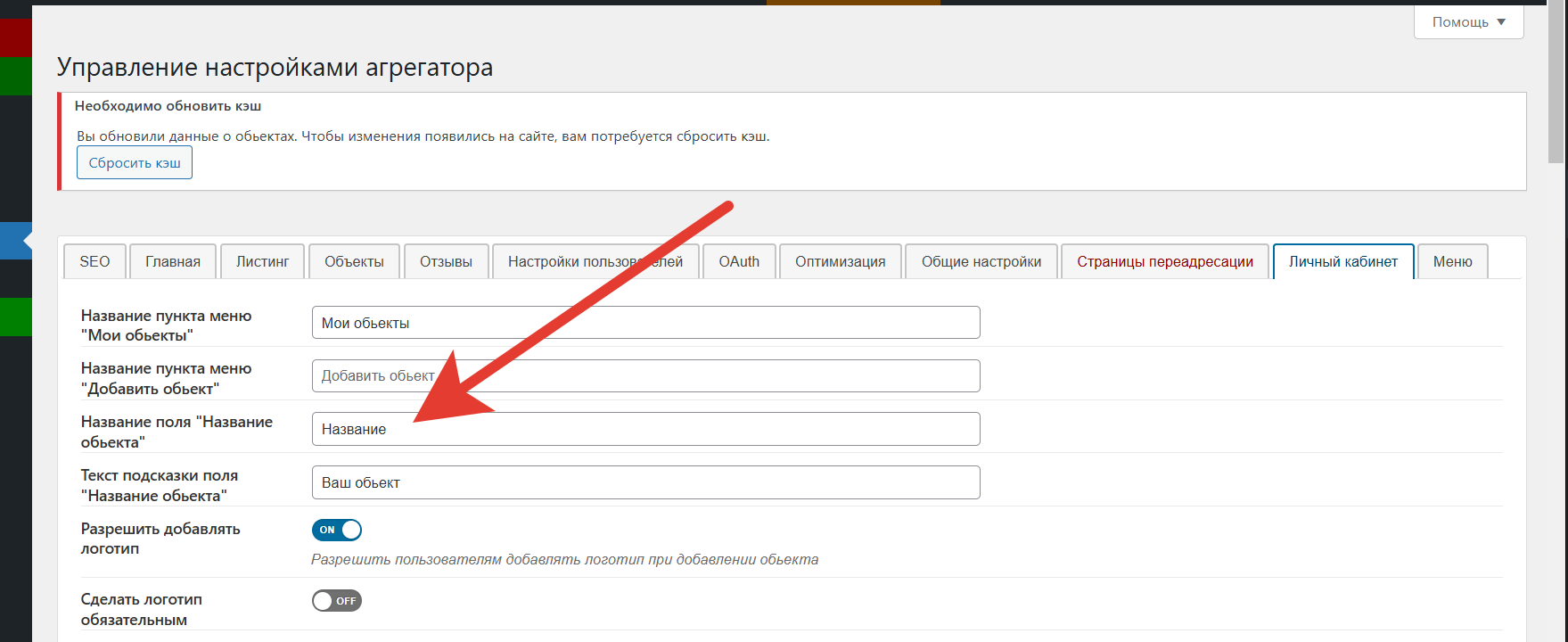Screen dimensions: 1568x642
Task: Open the Главная tab
Action: (x=173, y=261)
